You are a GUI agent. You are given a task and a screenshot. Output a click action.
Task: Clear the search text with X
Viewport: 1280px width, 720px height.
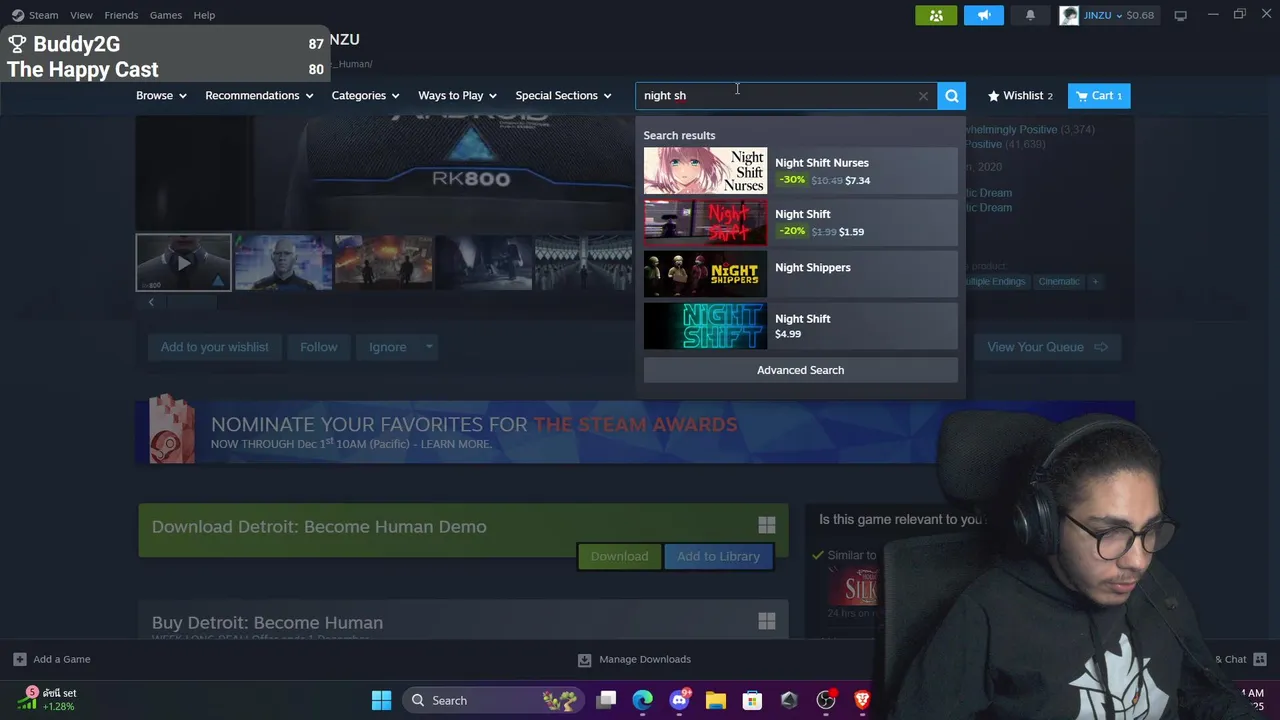pos(923,96)
